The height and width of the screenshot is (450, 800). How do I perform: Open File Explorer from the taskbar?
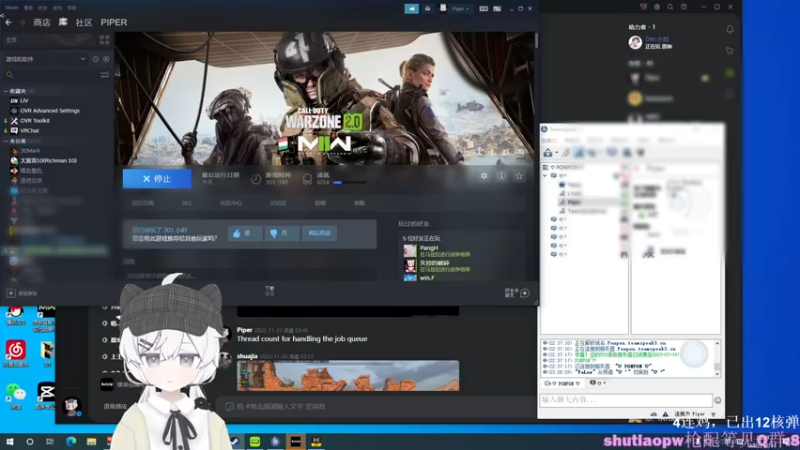click(91, 442)
